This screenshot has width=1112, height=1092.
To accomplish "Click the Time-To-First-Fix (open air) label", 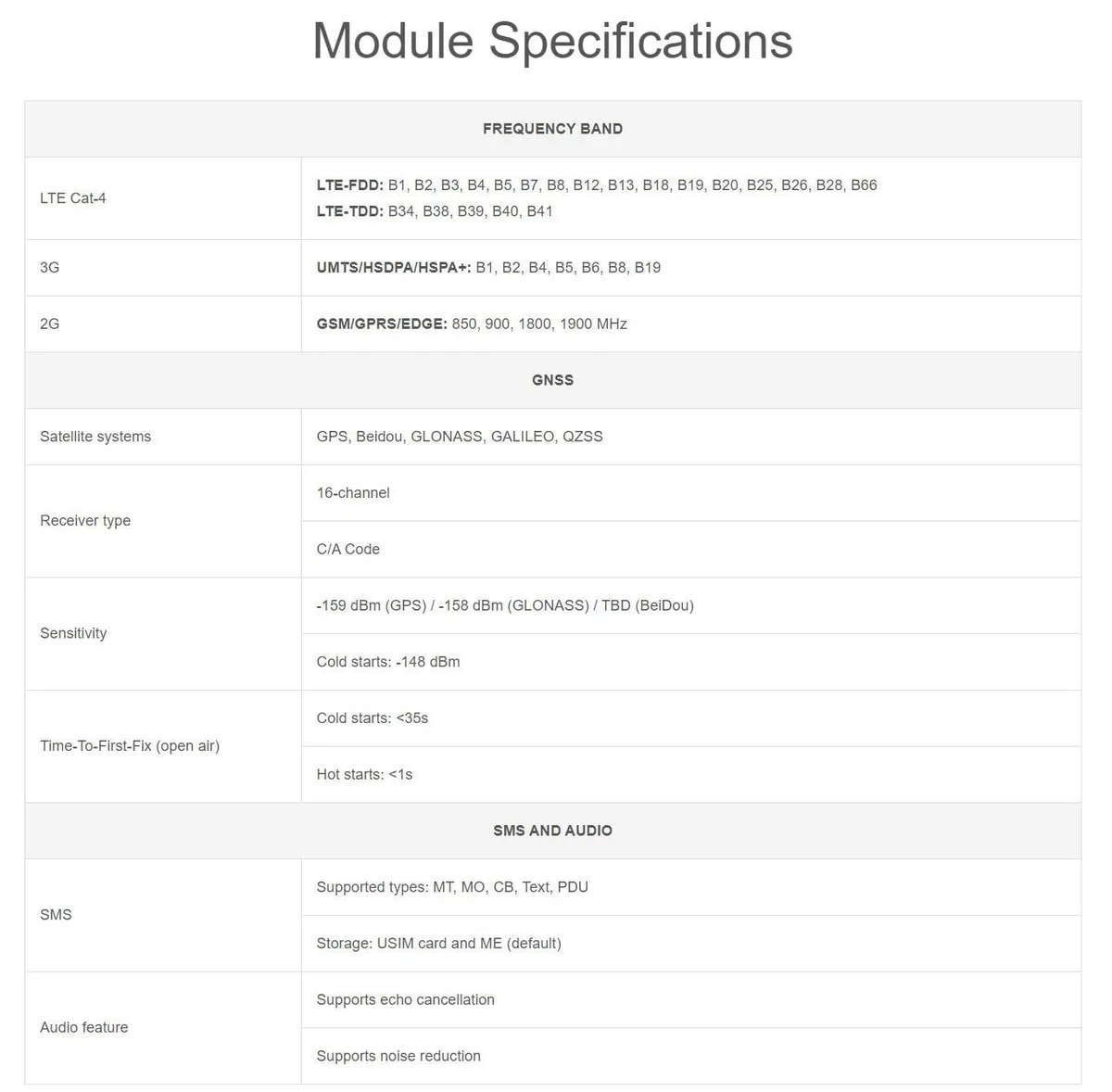I will pyautogui.click(x=130, y=746).
